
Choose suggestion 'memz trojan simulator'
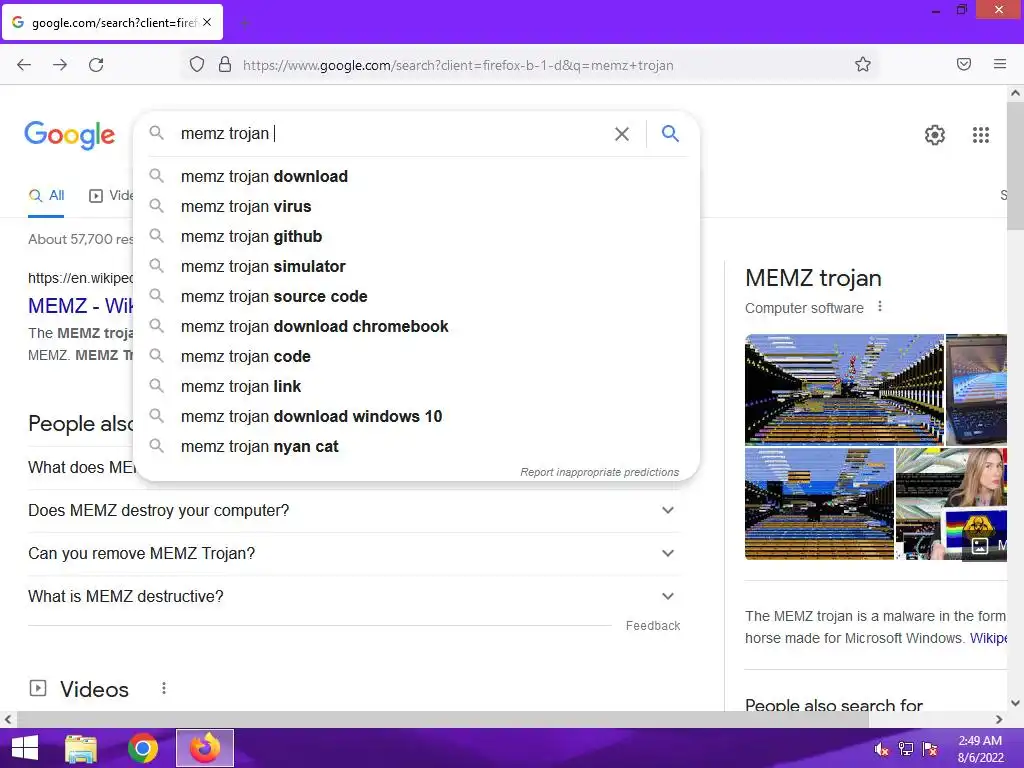417,266
